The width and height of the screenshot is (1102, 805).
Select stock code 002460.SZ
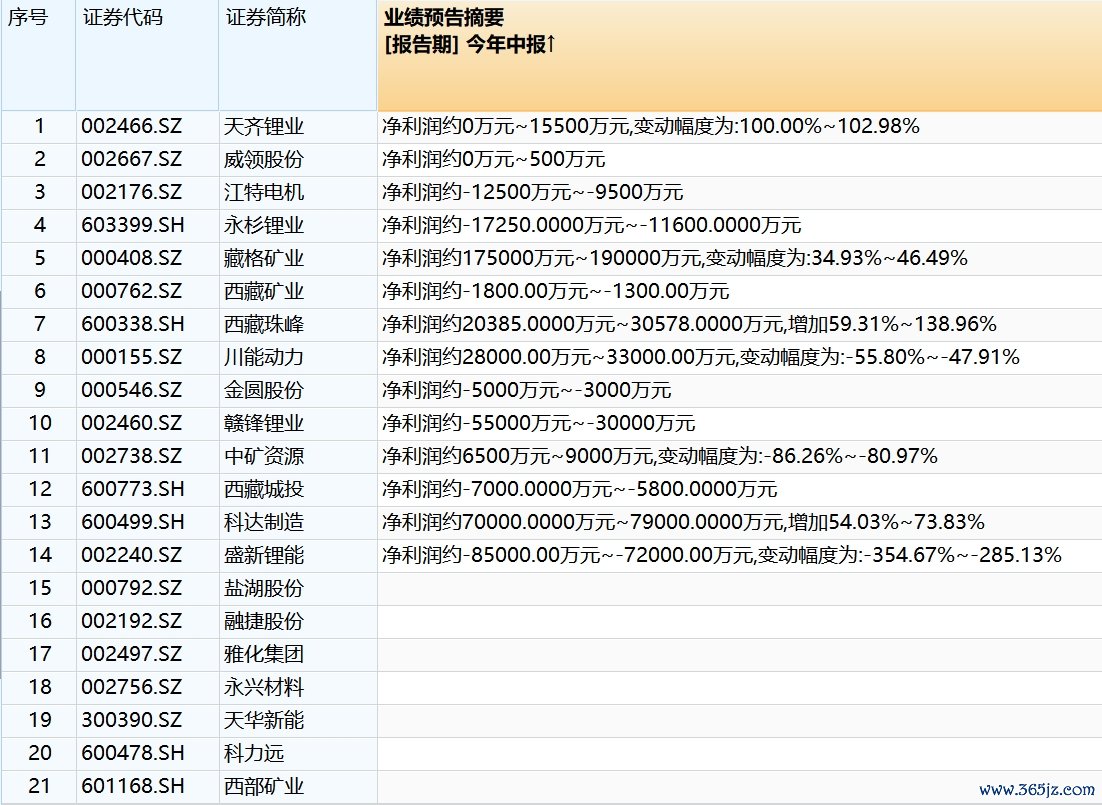pos(131,423)
